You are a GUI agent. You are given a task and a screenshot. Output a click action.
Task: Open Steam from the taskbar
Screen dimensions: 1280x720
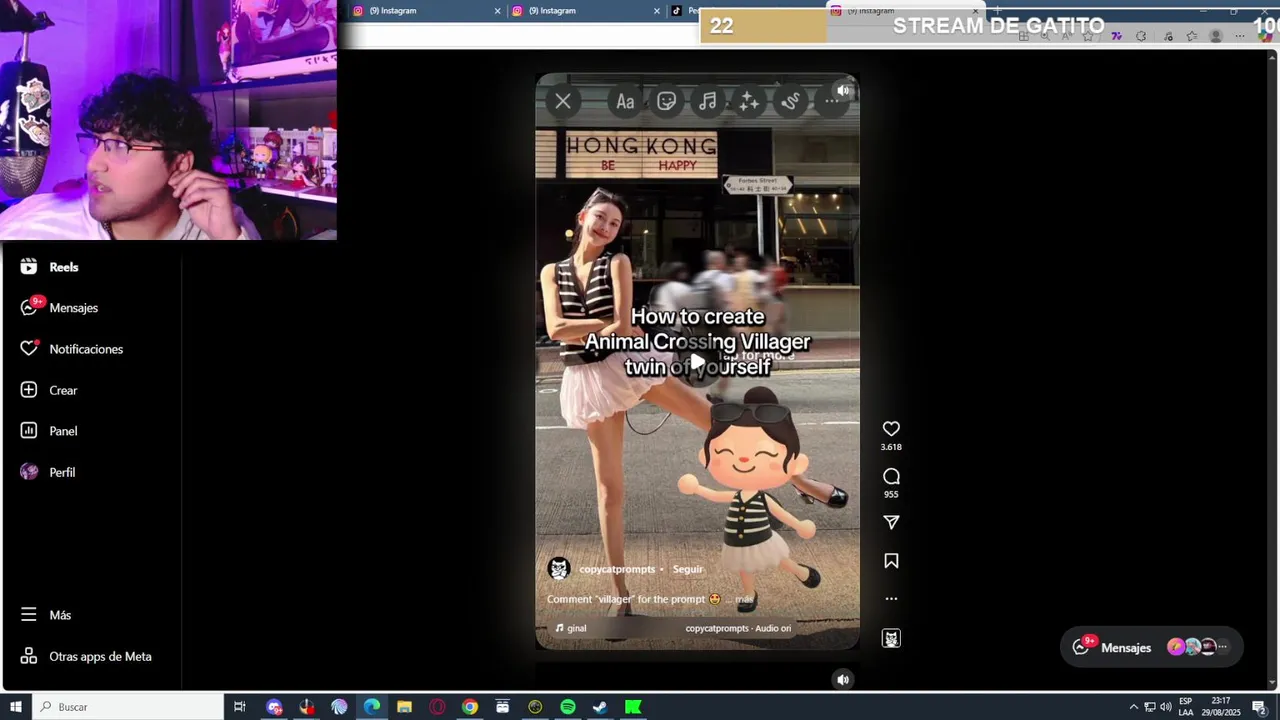coord(600,707)
